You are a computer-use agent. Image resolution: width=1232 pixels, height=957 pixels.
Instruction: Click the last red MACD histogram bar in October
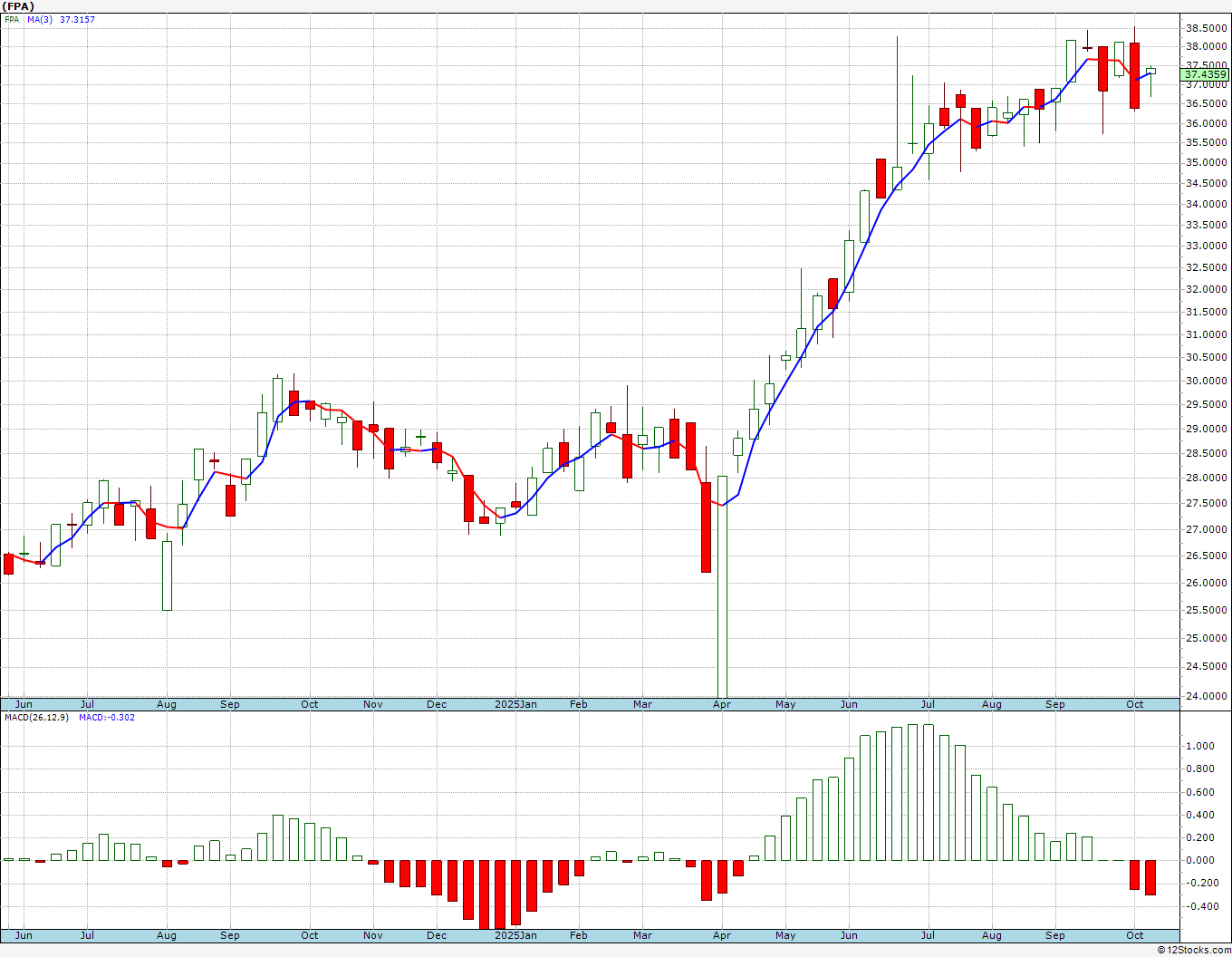tap(1150, 877)
